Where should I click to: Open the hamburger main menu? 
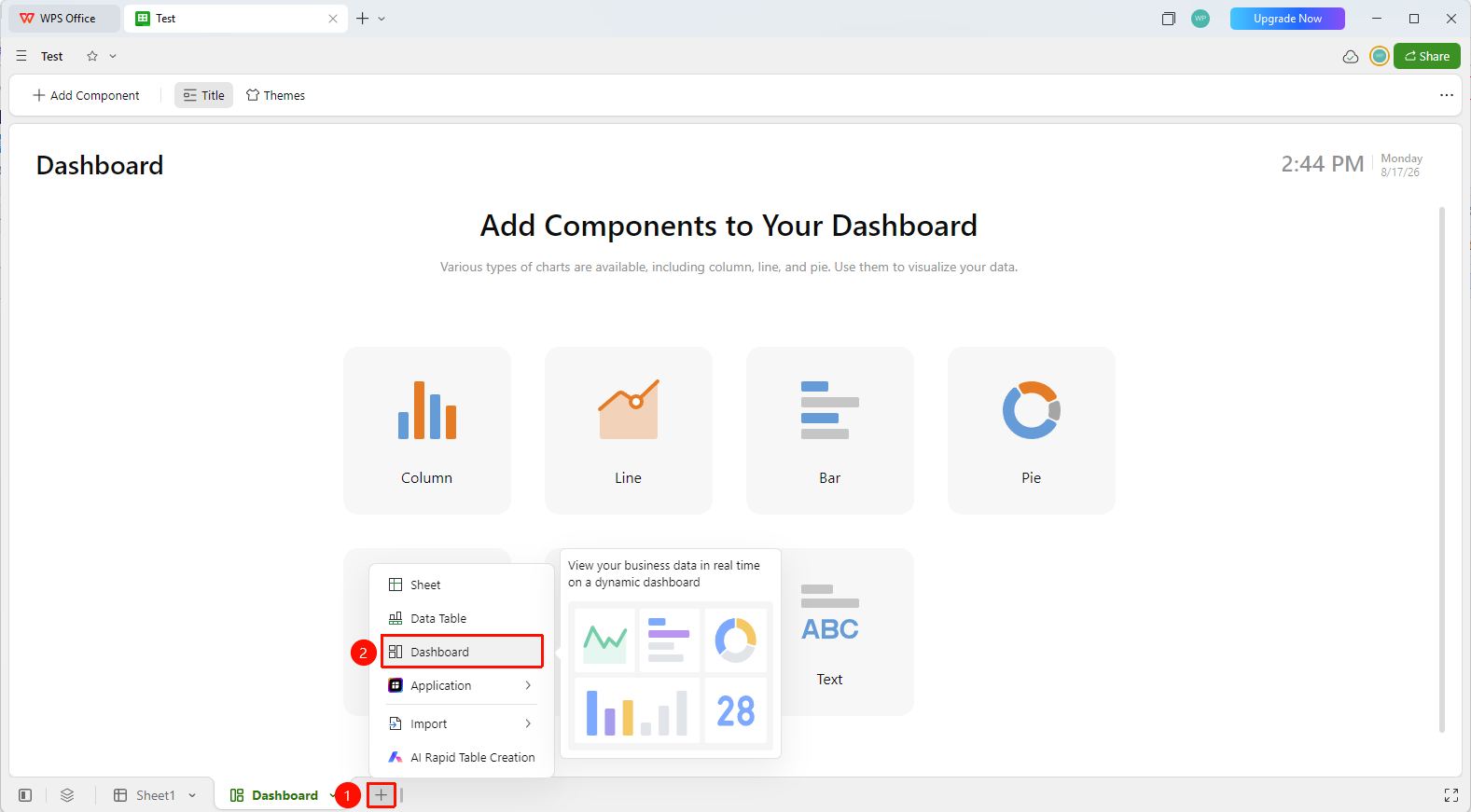tap(21, 56)
